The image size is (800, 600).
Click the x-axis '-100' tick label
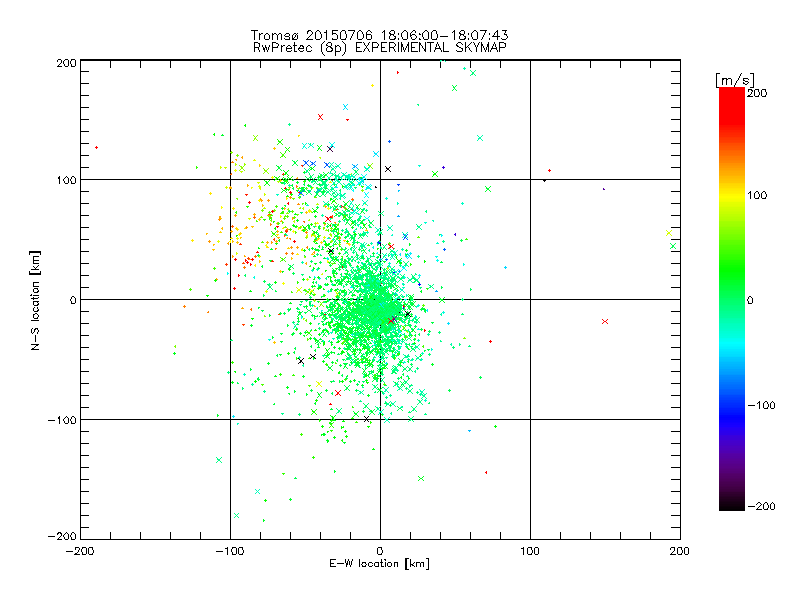pyautogui.click(x=230, y=551)
